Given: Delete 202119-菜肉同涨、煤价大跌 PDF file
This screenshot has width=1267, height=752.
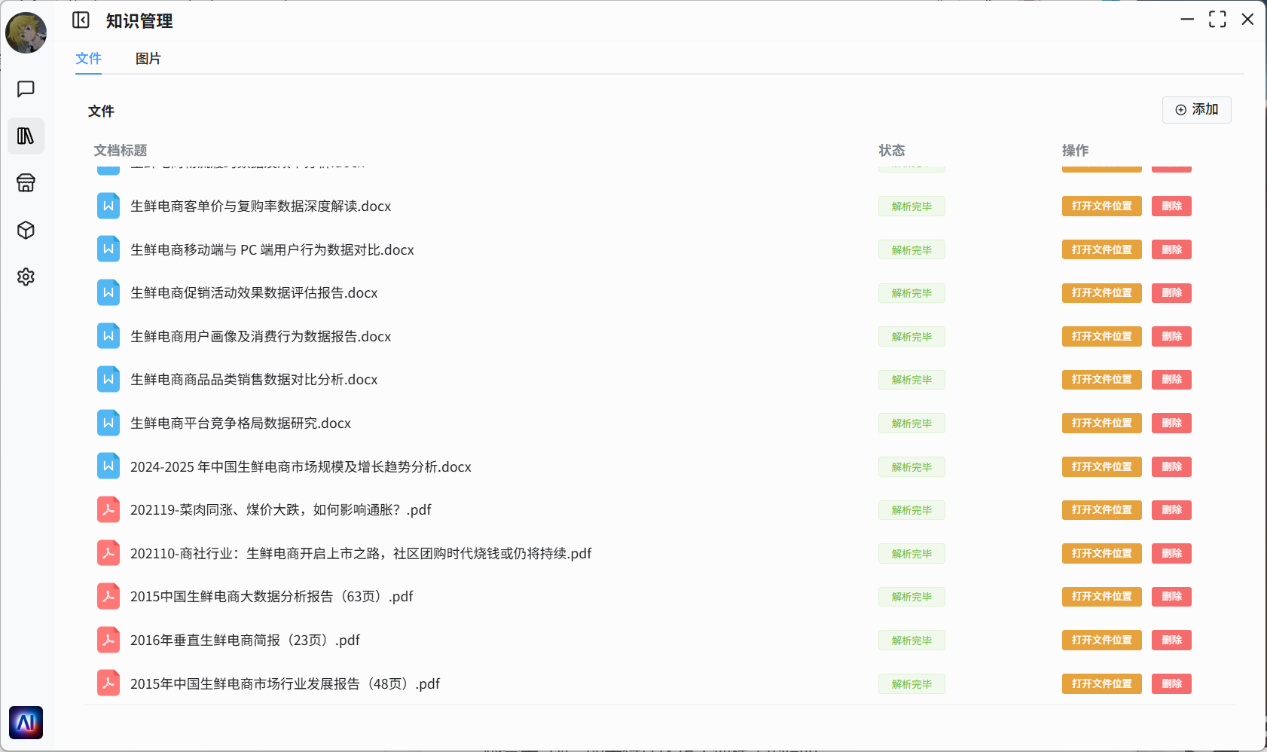Looking at the screenshot, I should [1171, 510].
